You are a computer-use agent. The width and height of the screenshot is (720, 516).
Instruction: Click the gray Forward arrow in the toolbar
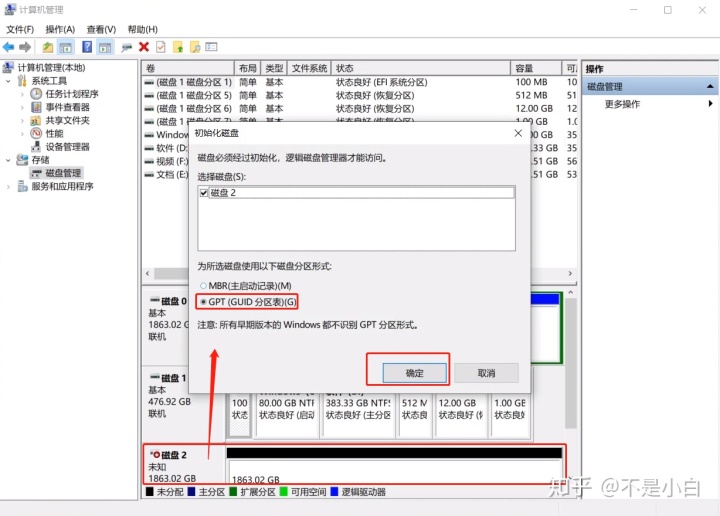(25, 47)
